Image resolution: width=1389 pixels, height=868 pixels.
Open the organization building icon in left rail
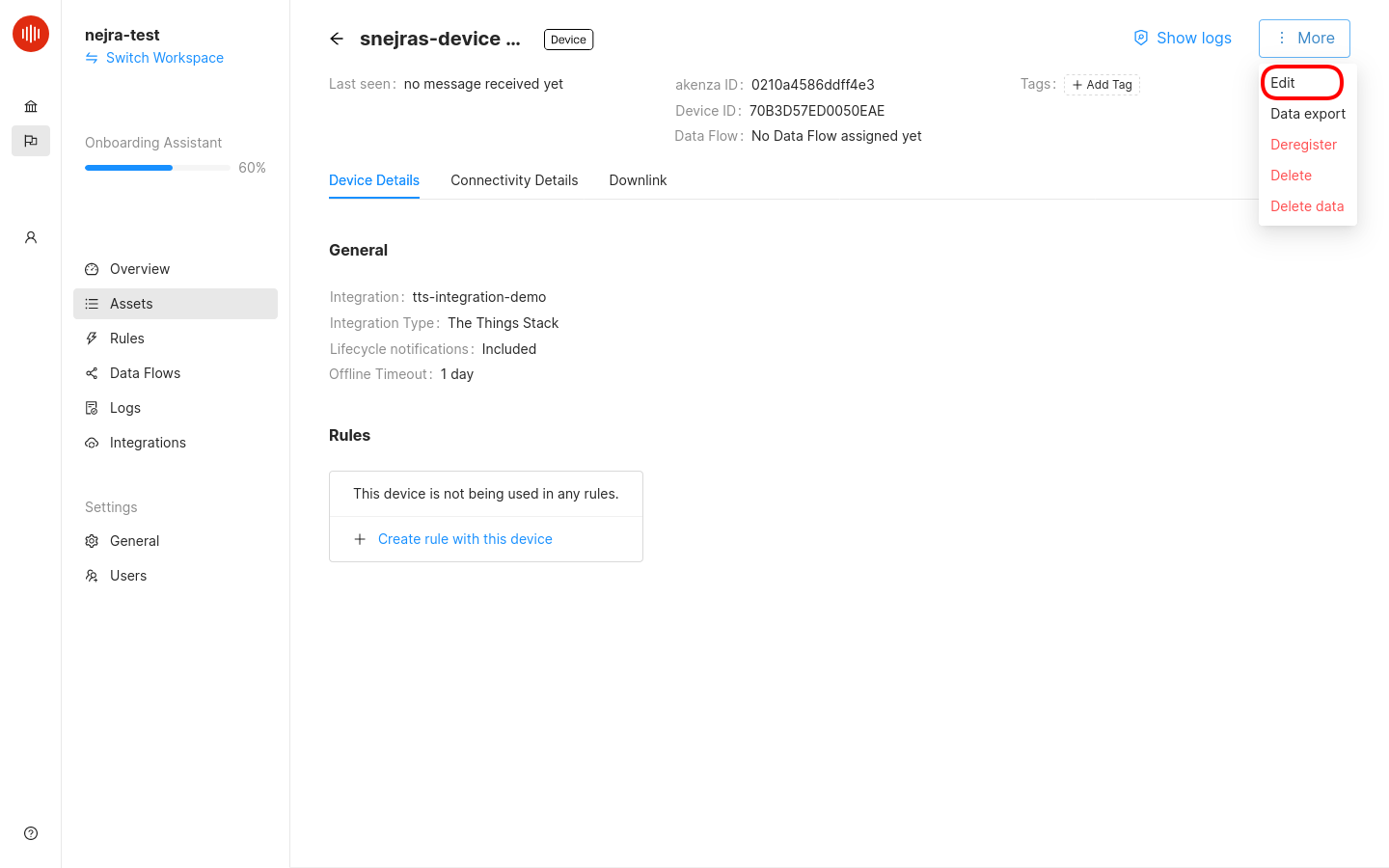coord(31,106)
